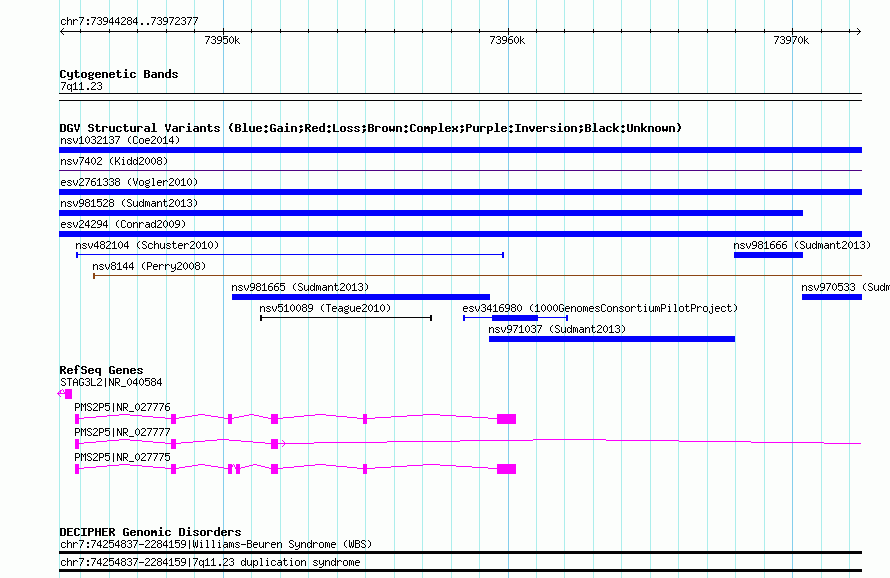This screenshot has height=578, width=890.
Task: Click the PMS2P5|NR_027775 label
Action: click(x=123, y=457)
